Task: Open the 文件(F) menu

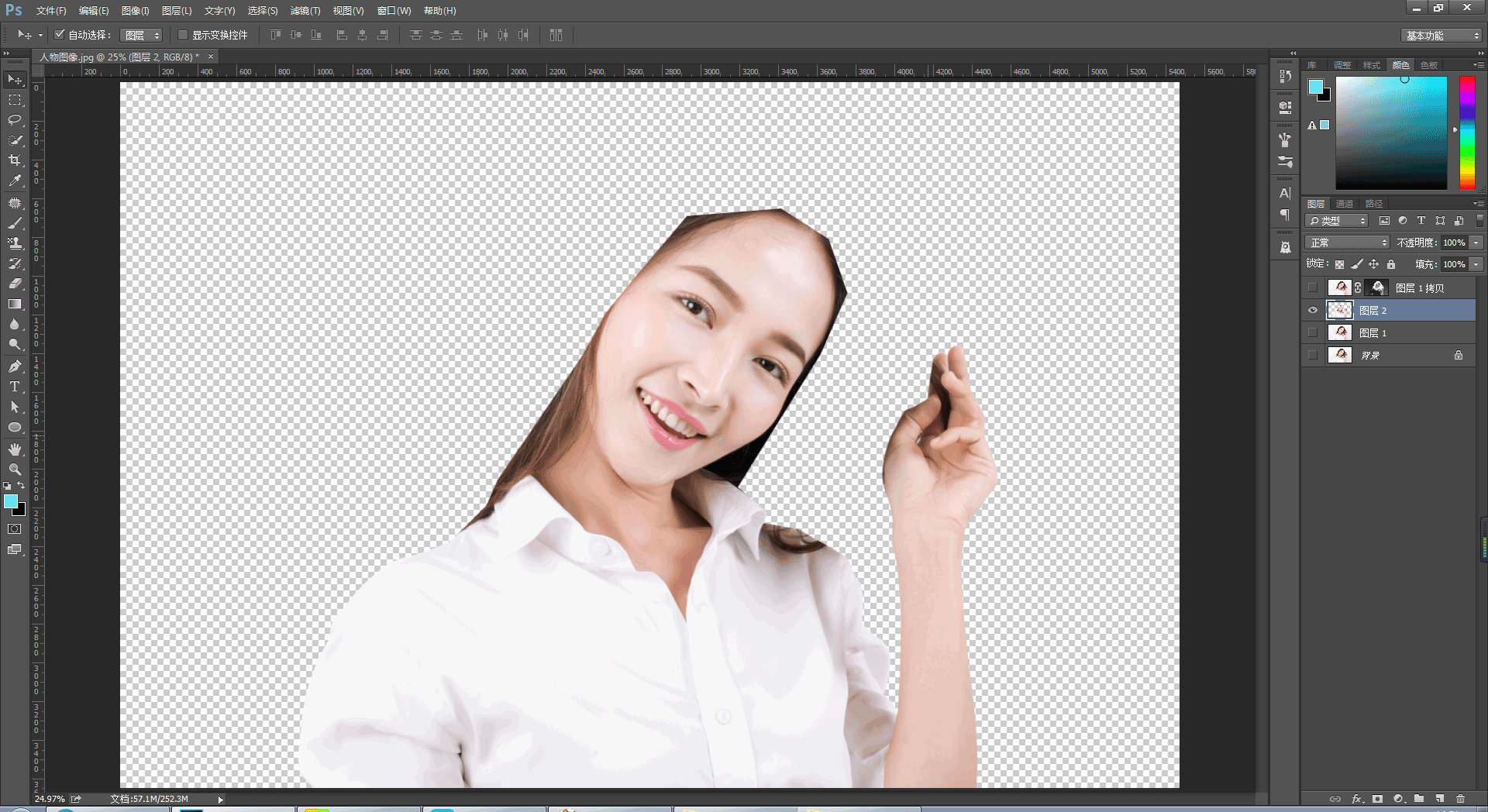Action: (x=51, y=11)
